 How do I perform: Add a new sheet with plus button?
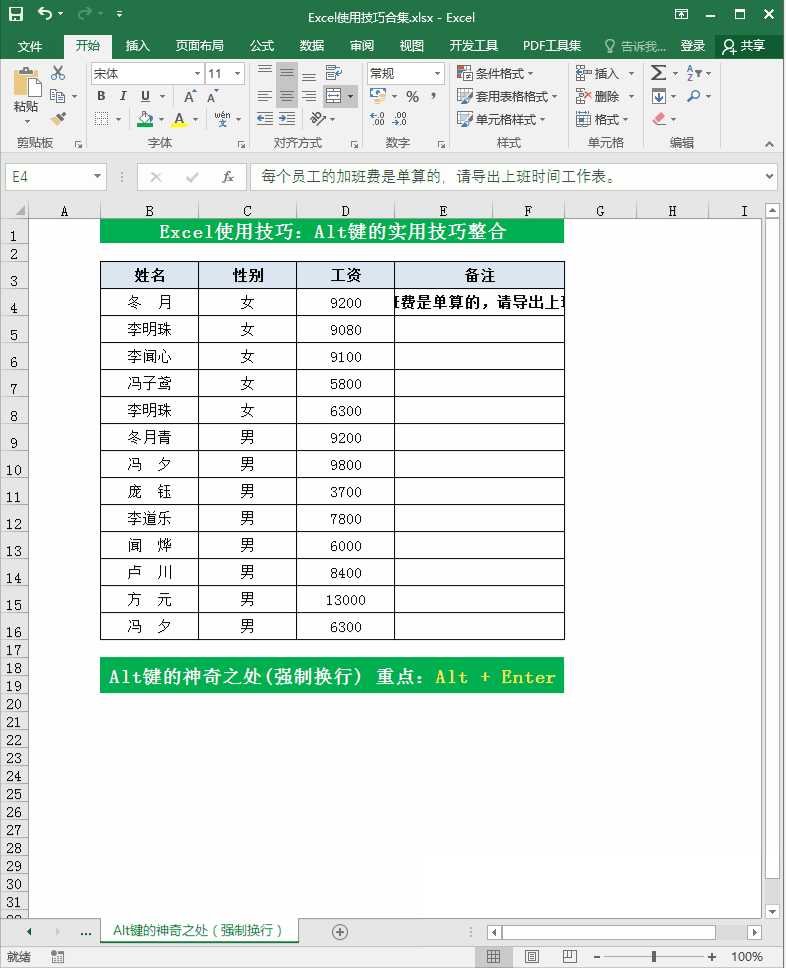[x=340, y=932]
